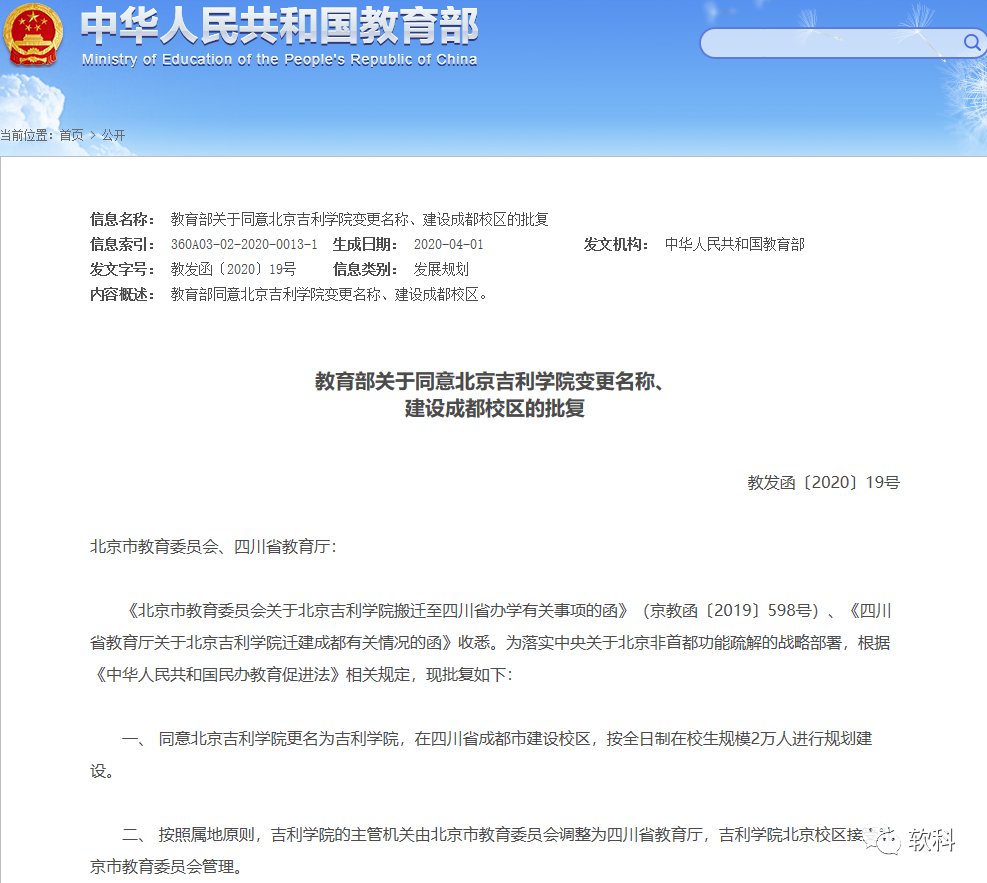Open the 首页 breadcrumb link
Viewport: 987px width, 883px height.
[x=71, y=135]
